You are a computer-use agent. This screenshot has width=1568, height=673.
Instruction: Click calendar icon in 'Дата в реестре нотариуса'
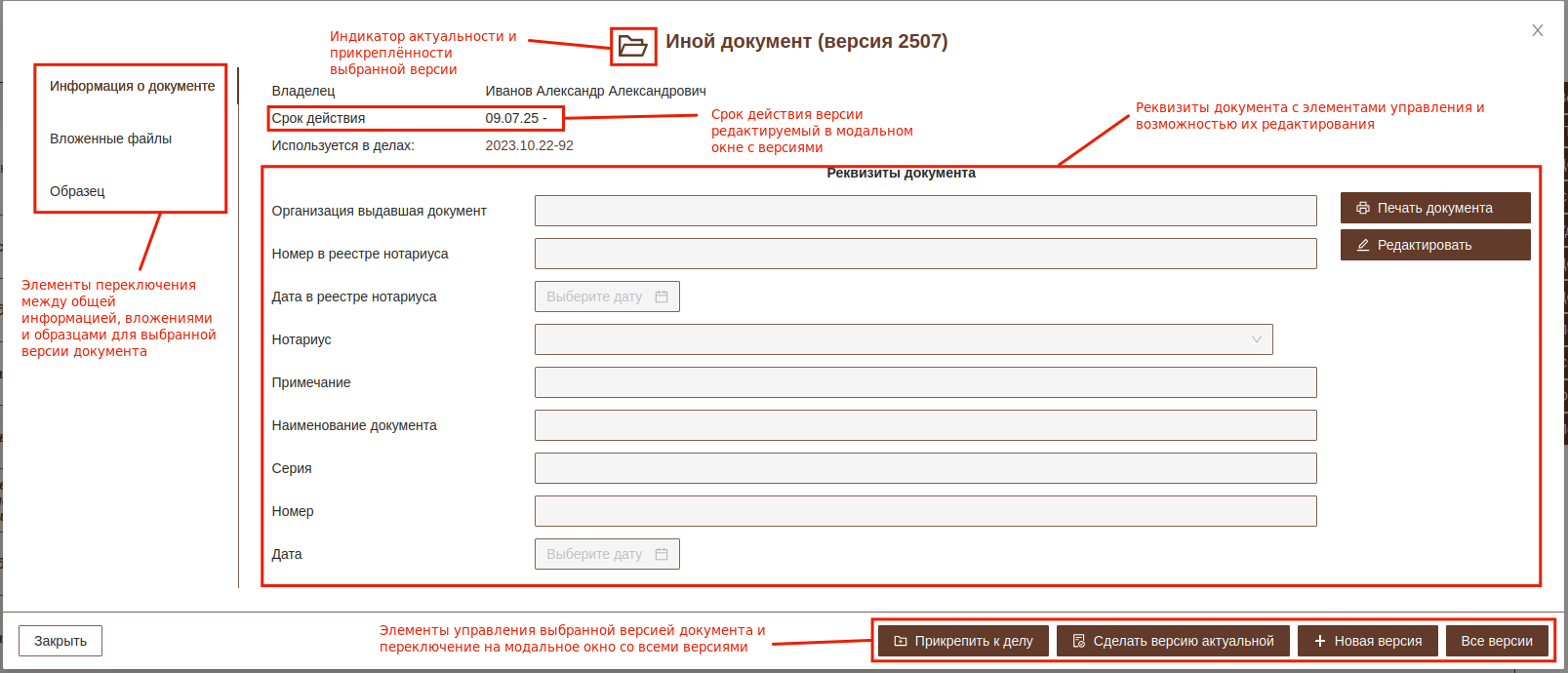[x=662, y=297]
